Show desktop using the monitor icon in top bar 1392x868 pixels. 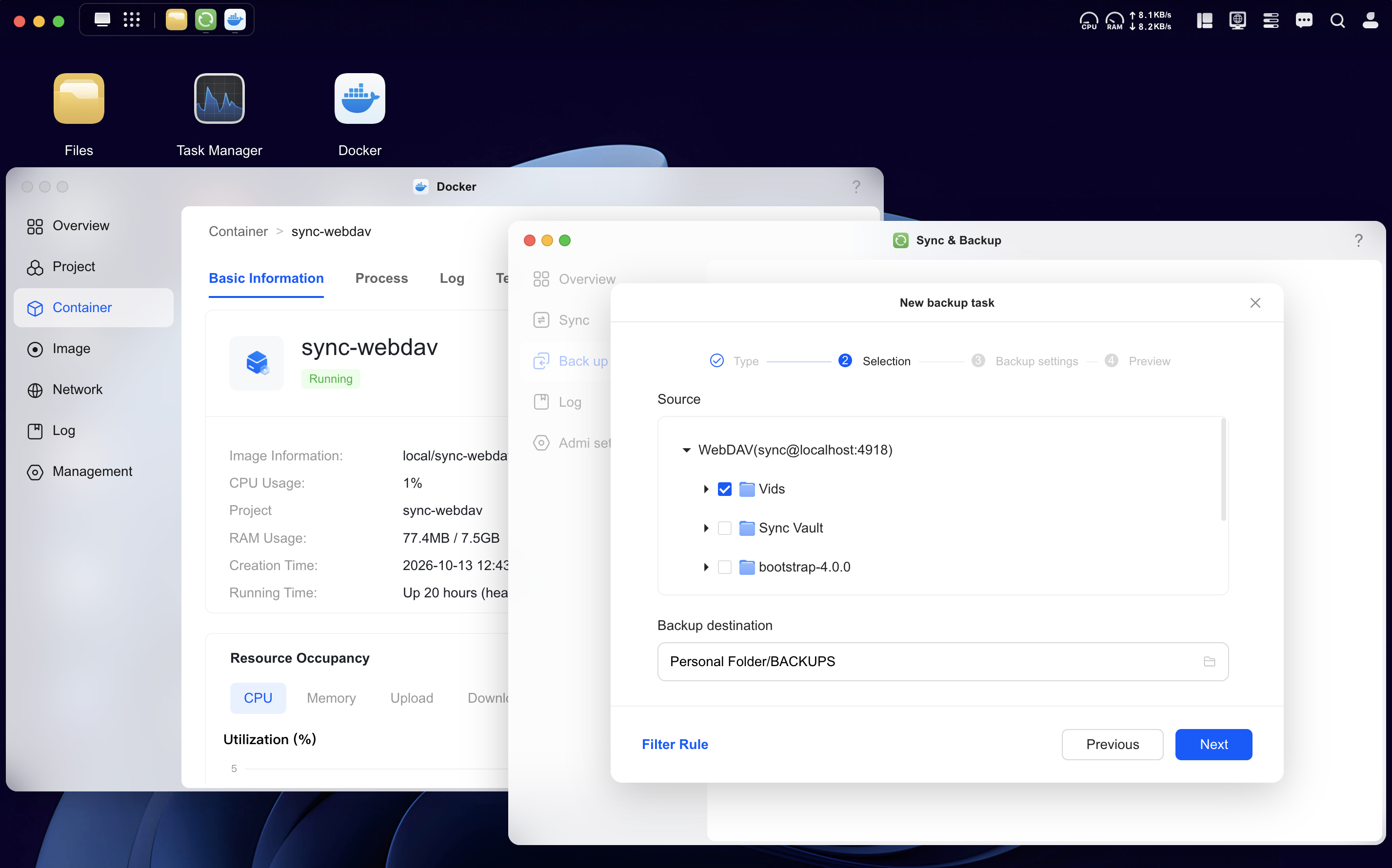click(x=102, y=20)
